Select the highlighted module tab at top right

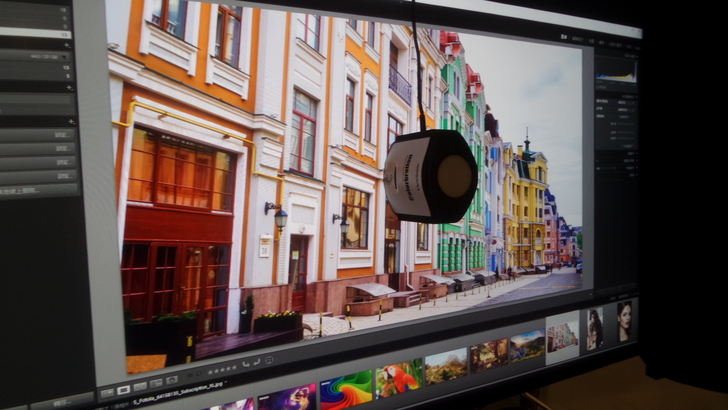tap(563, 37)
